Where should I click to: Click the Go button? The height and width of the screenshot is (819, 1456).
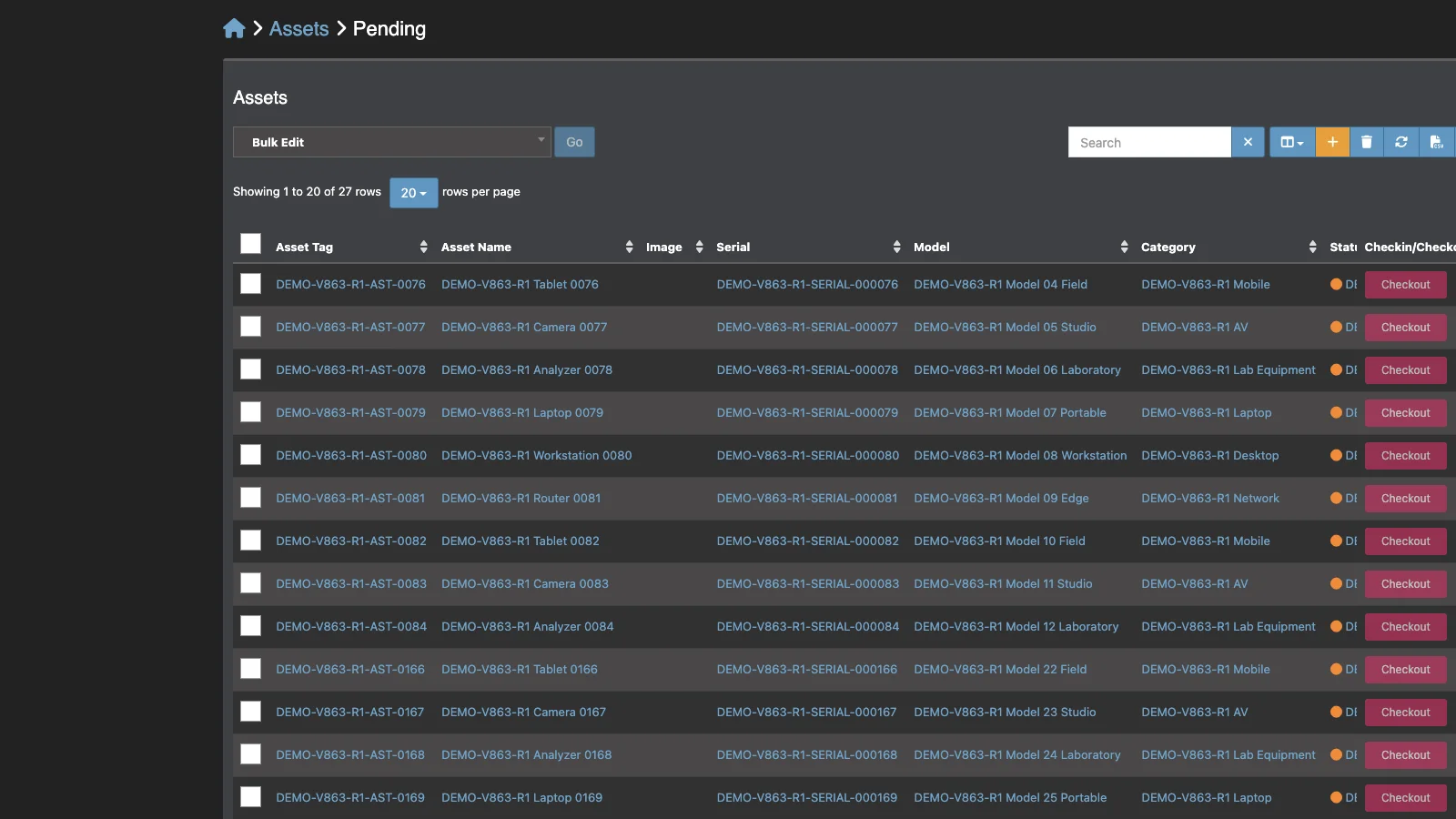tap(574, 142)
